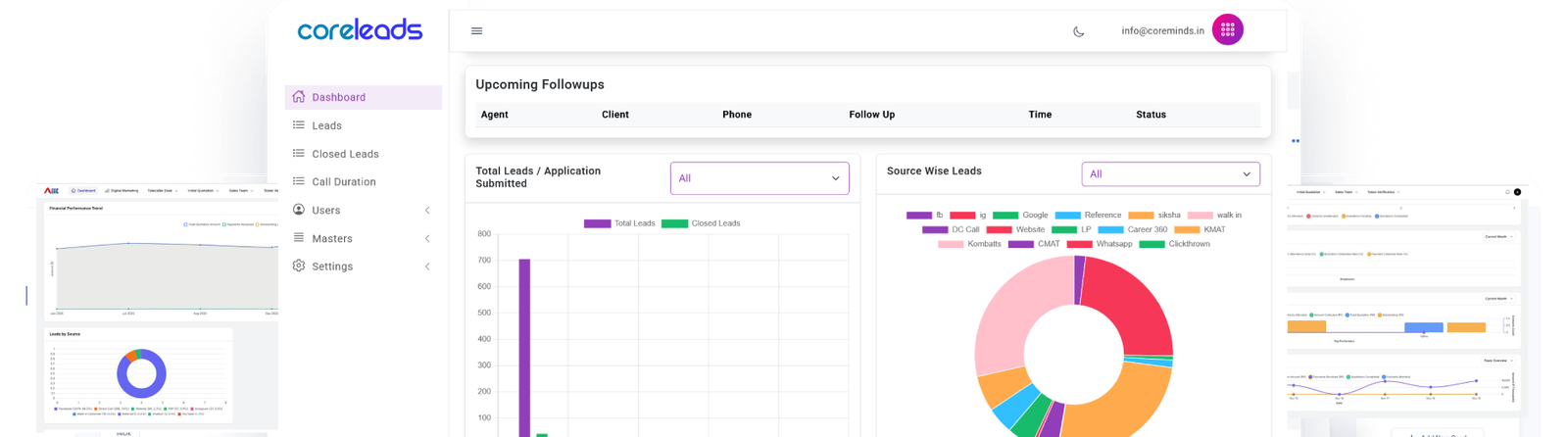
Task: Open Source Wise Leads filter dropdown
Action: pyautogui.click(x=1170, y=174)
